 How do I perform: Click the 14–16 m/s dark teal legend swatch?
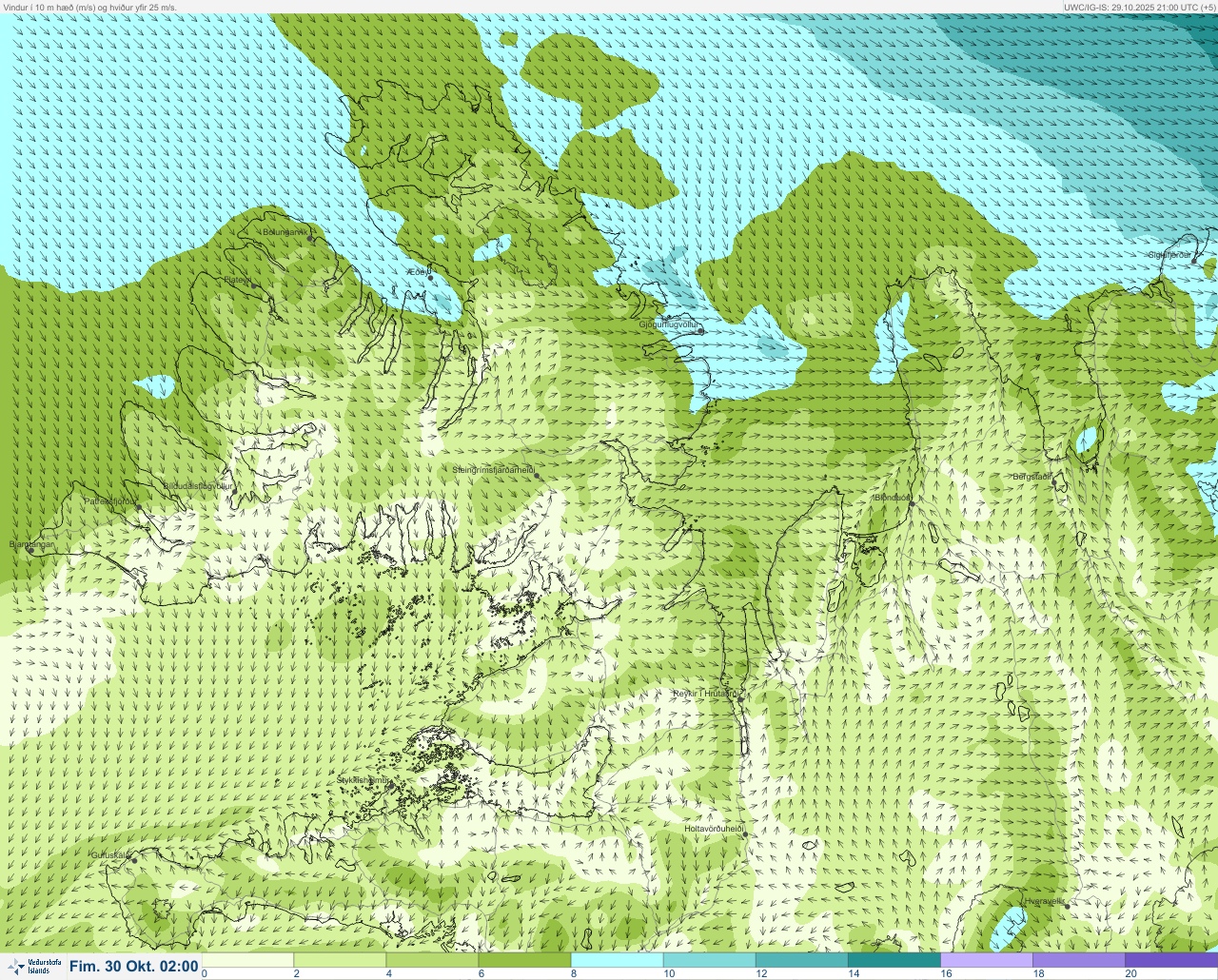click(894, 960)
